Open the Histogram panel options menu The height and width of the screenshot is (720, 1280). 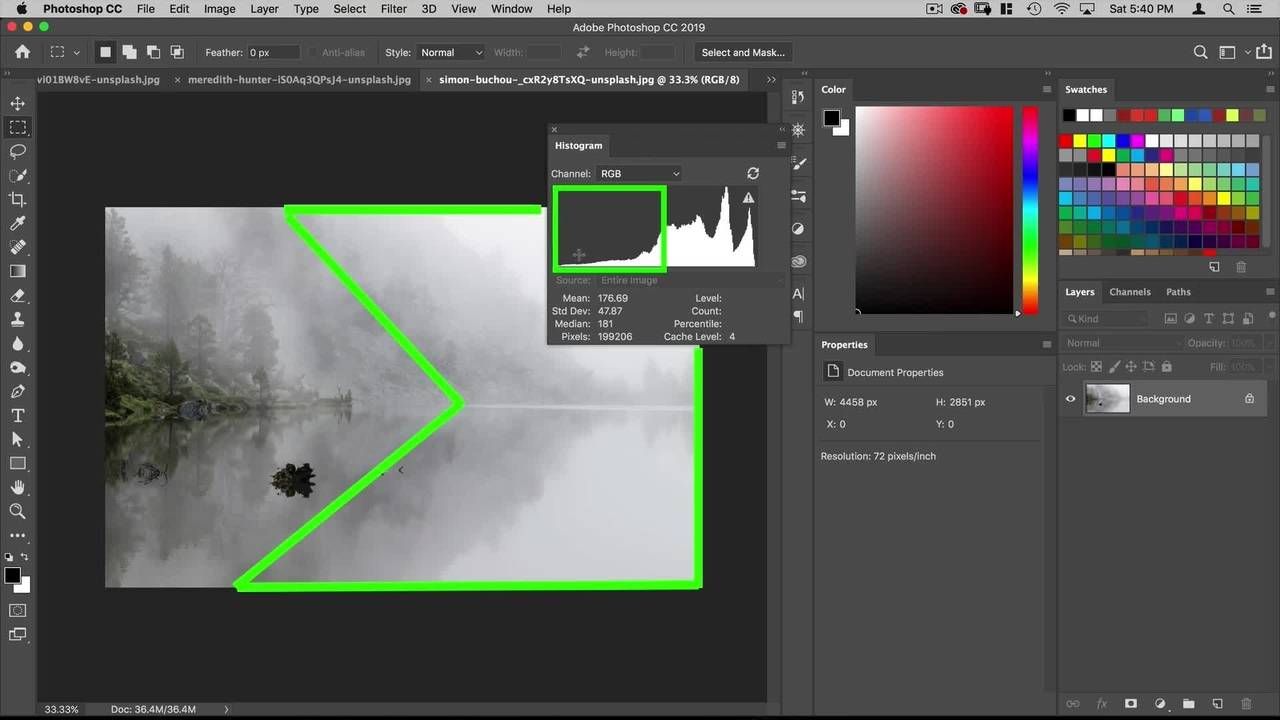tap(781, 145)
